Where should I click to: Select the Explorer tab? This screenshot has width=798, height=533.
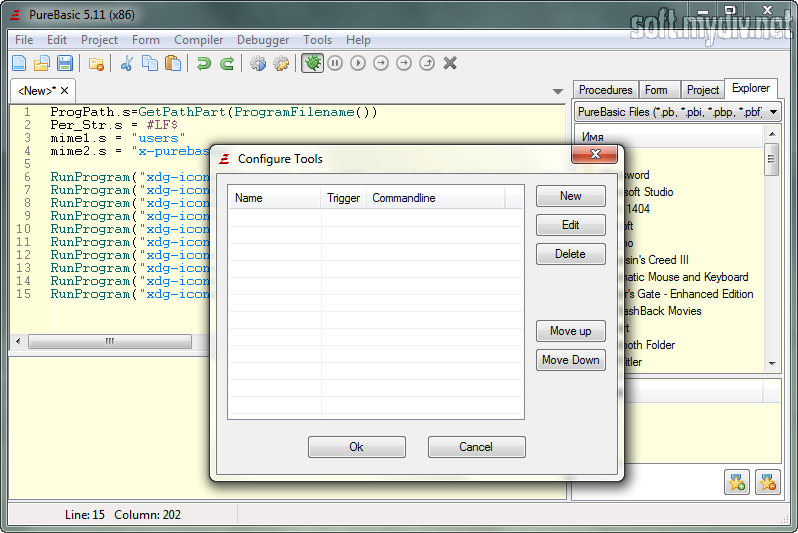[x=751, y=88]
